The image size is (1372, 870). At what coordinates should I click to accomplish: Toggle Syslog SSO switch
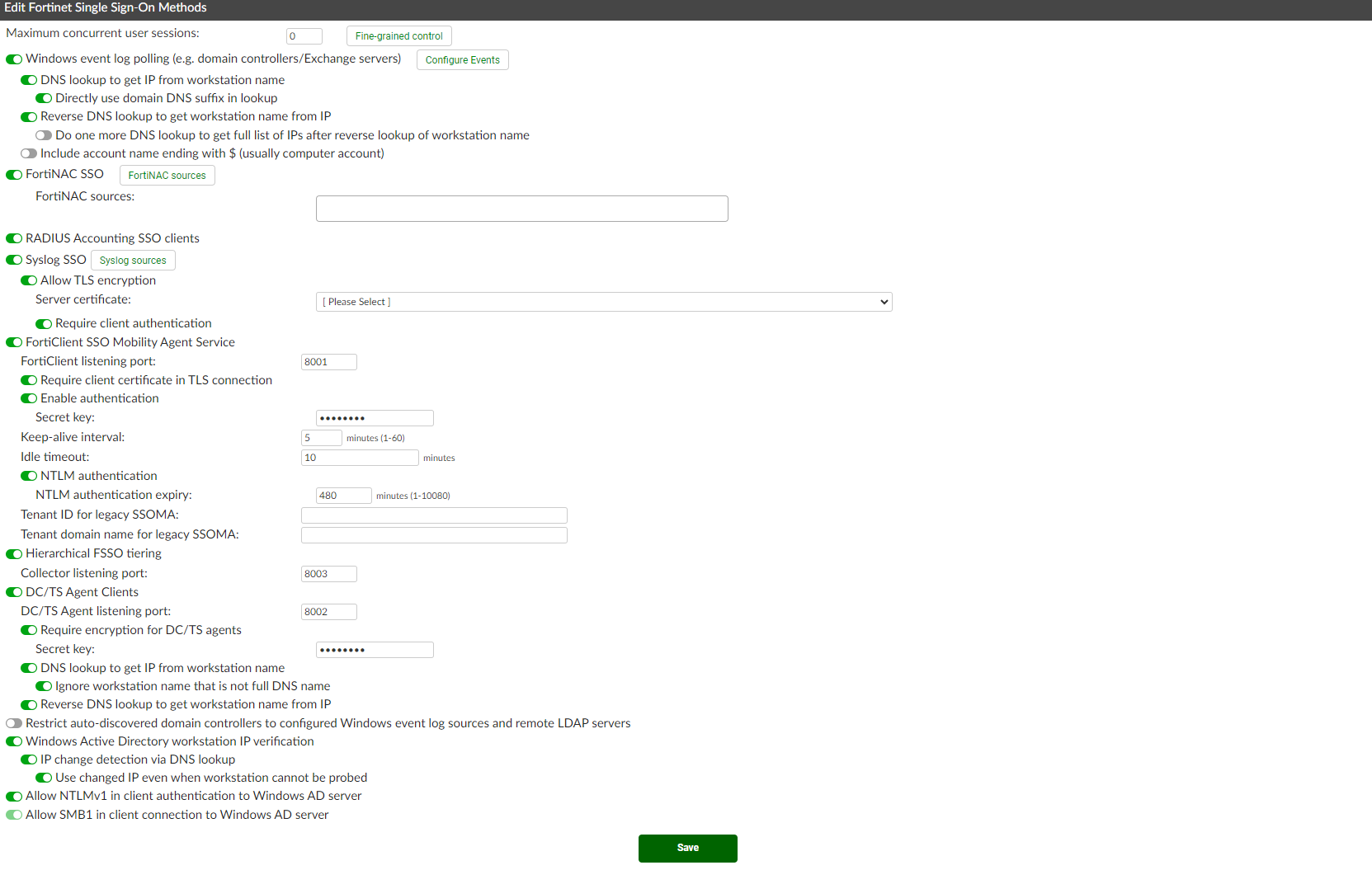coord(14,261)
